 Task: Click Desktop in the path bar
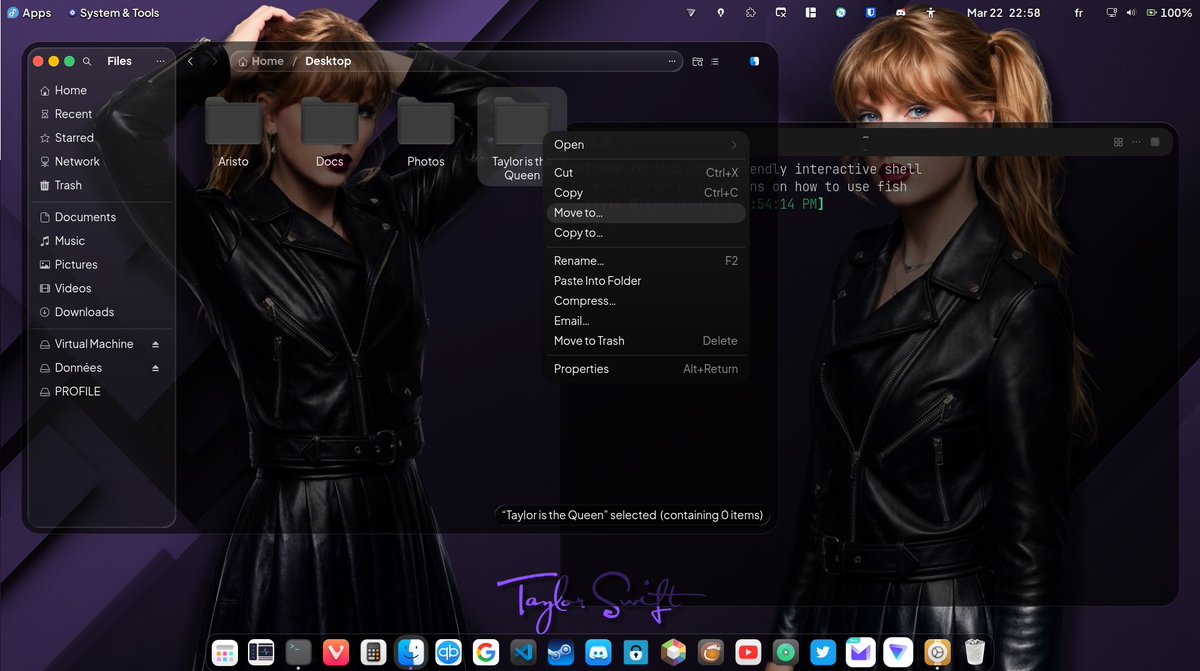click(x=328, y=61)
